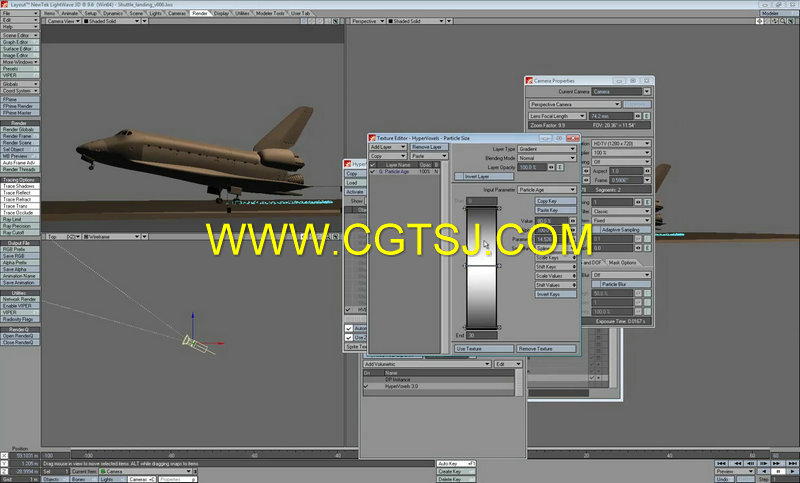Toggle the Invert Layer checkbox
Image resolution: width=800 pixels, height=483 pixels.
[x=484, y=176]
